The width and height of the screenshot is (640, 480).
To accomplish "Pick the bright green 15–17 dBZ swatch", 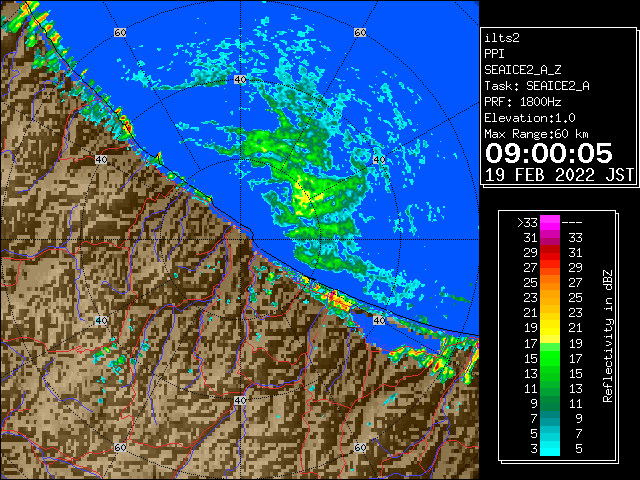I will [550, 358].
